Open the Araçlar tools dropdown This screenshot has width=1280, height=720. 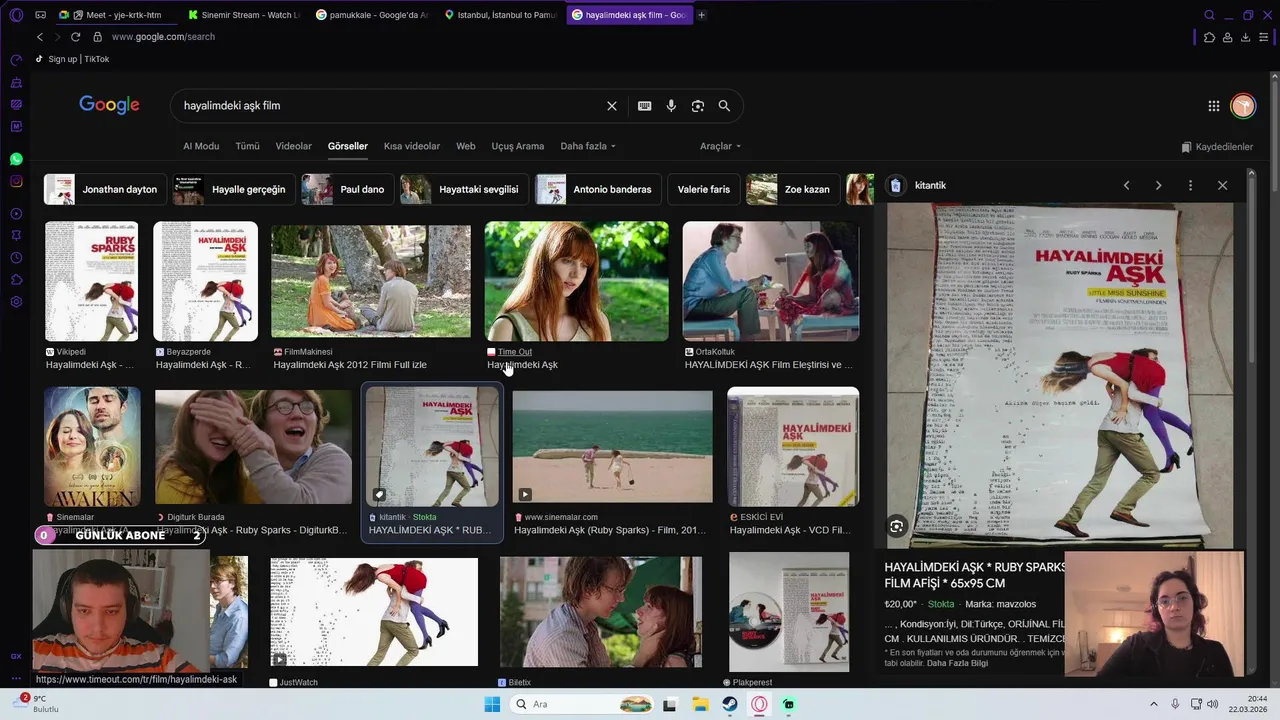point(720,146)
